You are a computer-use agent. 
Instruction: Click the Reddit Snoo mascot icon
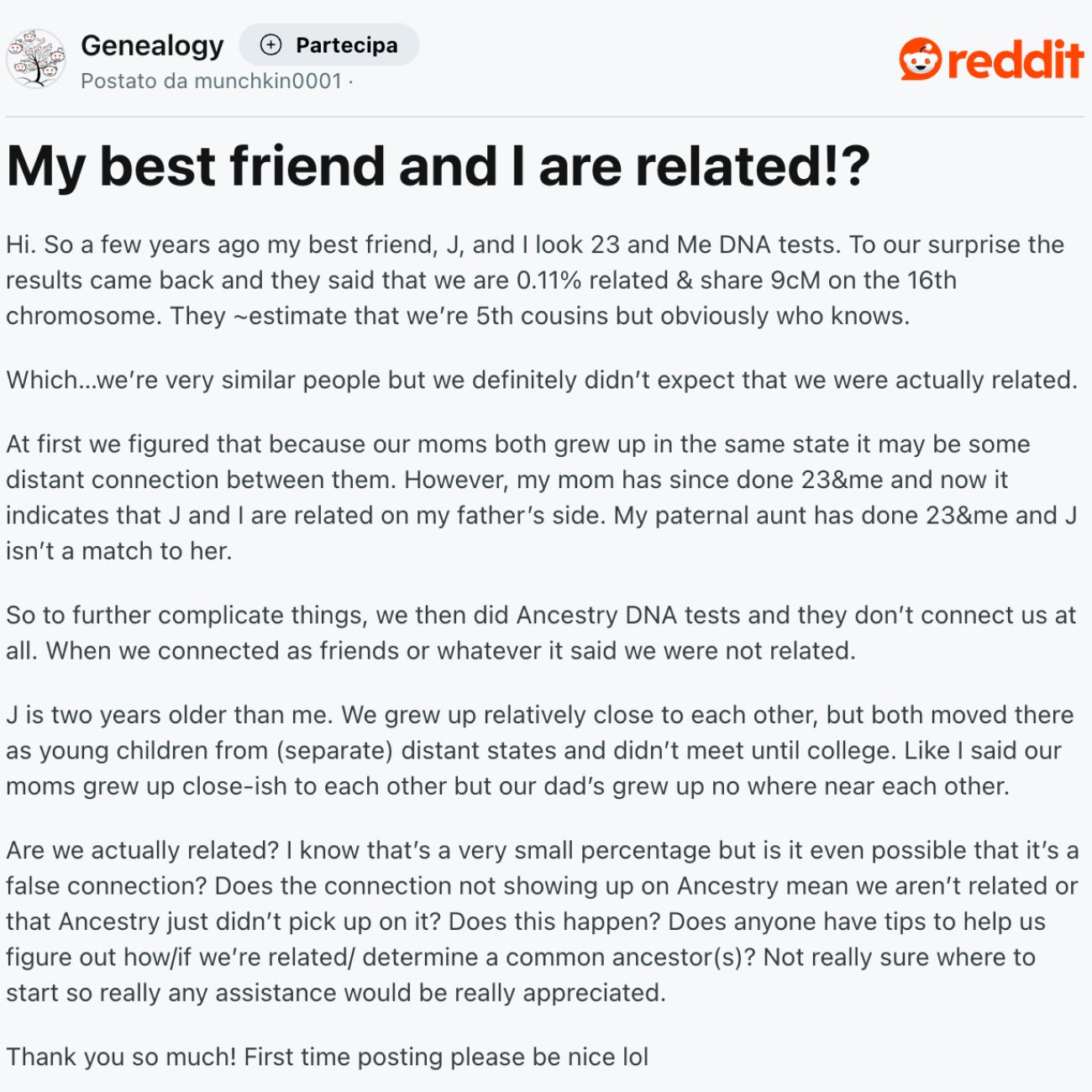point(920,60)
